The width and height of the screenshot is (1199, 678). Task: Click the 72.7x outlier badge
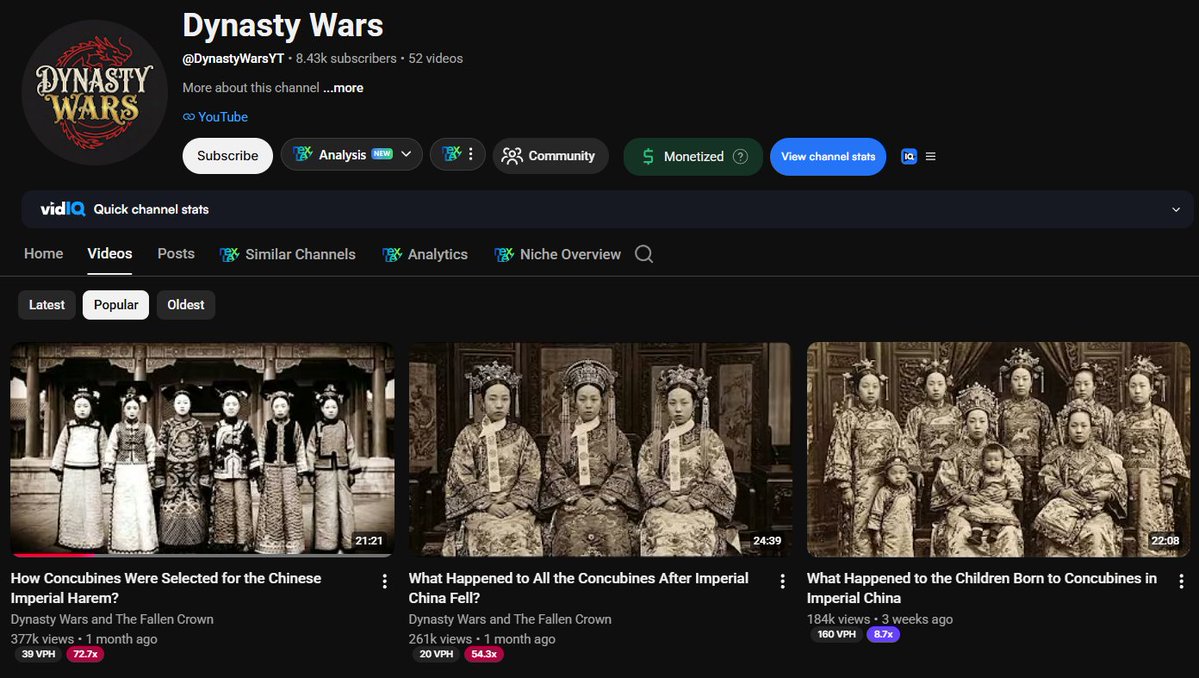tap(85, 654)
